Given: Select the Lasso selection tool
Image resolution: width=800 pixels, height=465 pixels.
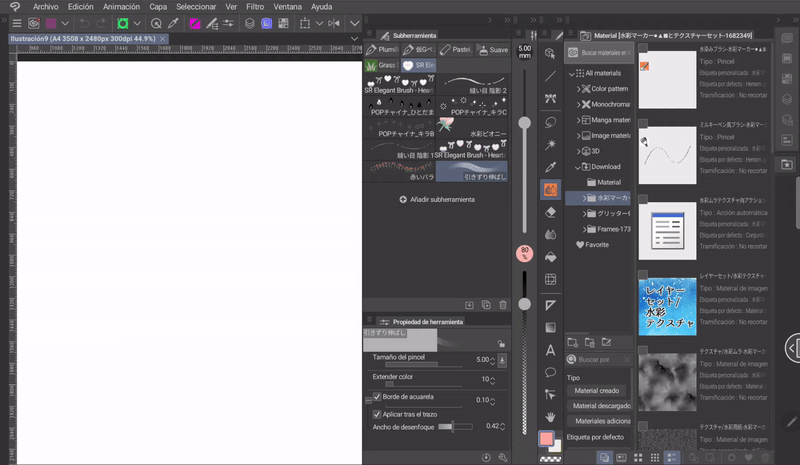Looking at the screenshot, I should click(550, 123).
